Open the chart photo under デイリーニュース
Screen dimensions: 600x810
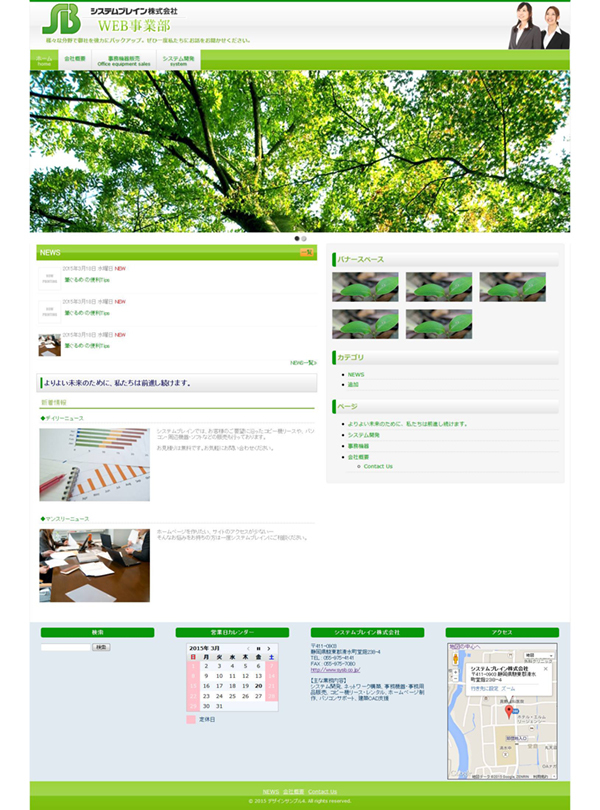point(95,464)
